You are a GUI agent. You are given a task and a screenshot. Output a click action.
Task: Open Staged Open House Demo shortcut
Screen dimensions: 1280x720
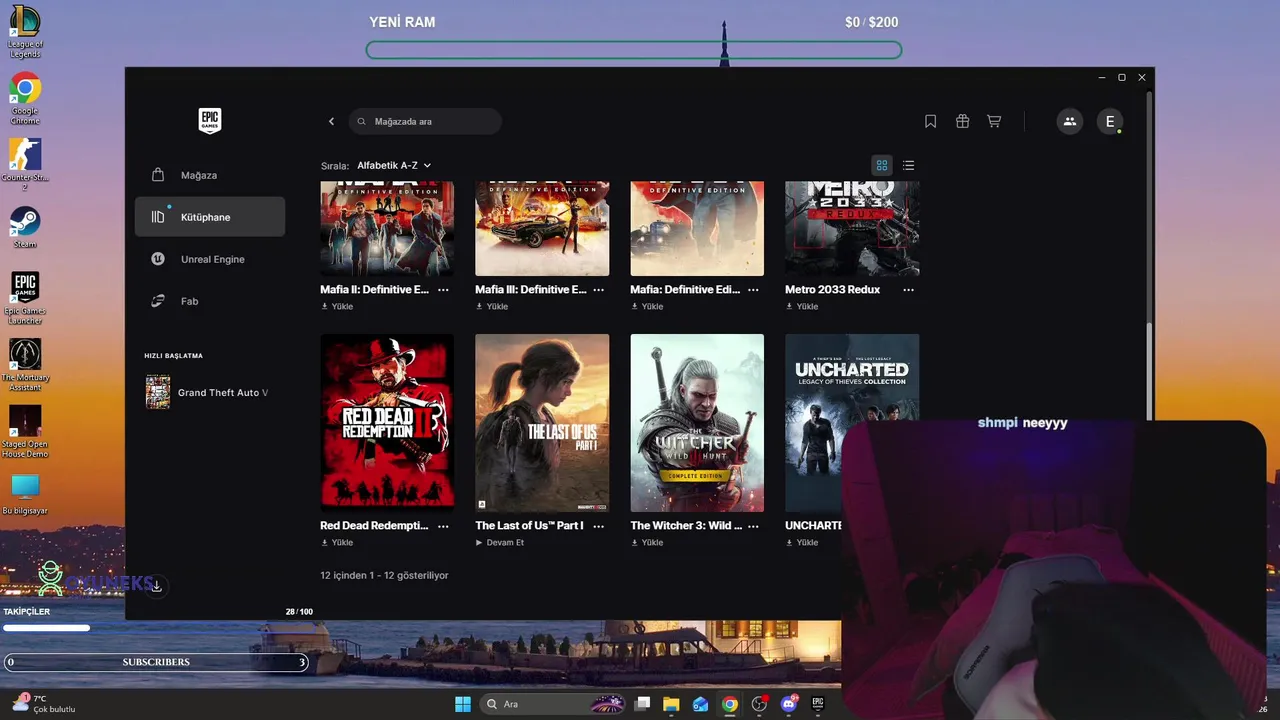(25, 431)
